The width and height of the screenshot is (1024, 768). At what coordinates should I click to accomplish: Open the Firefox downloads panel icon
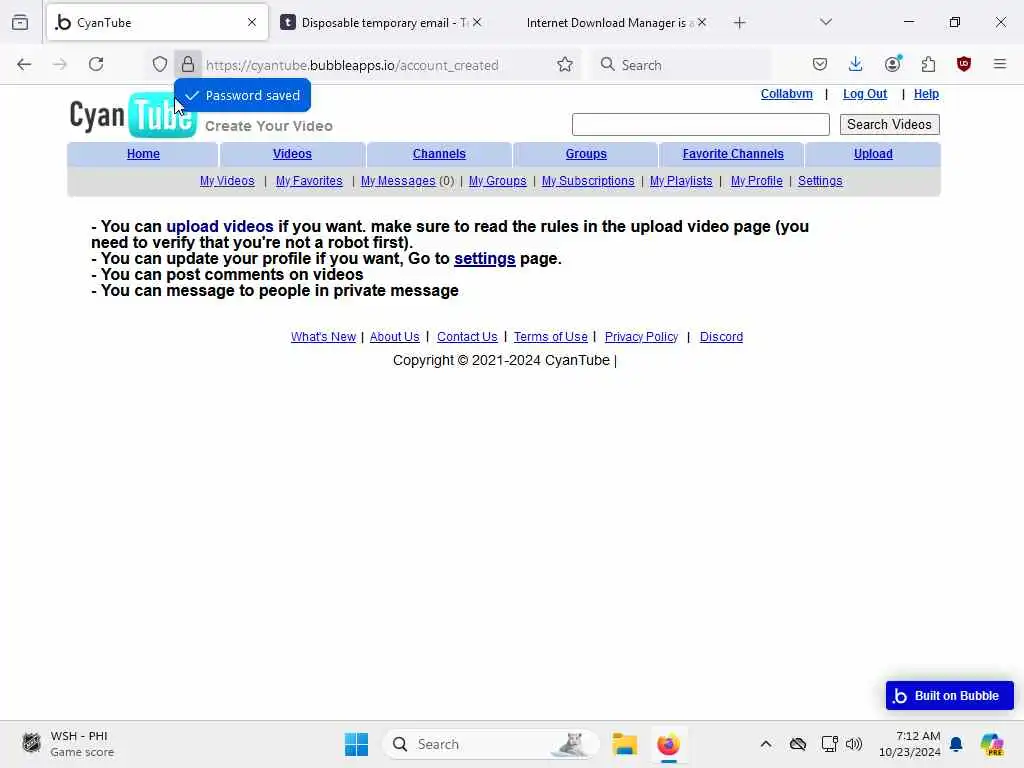coord(856,64)
